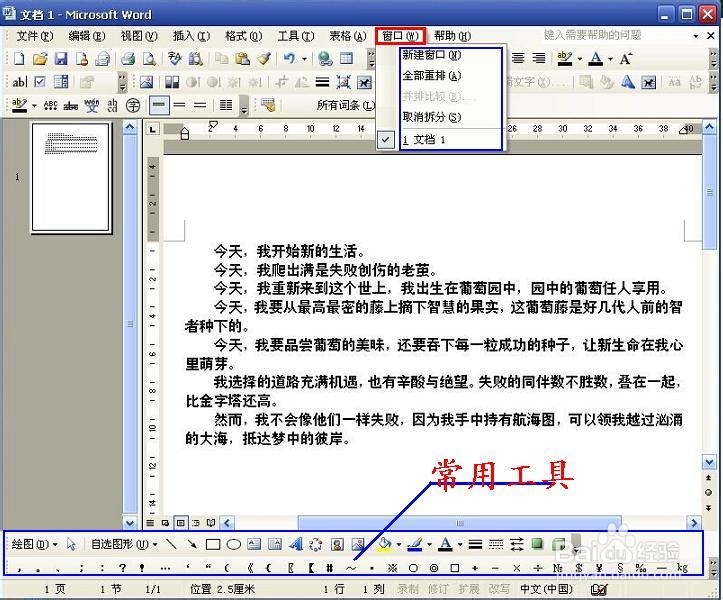Viewport: 723px width, 600px height.
Task: Open line color dropdown arrow
Action: (x=429, y=545)
